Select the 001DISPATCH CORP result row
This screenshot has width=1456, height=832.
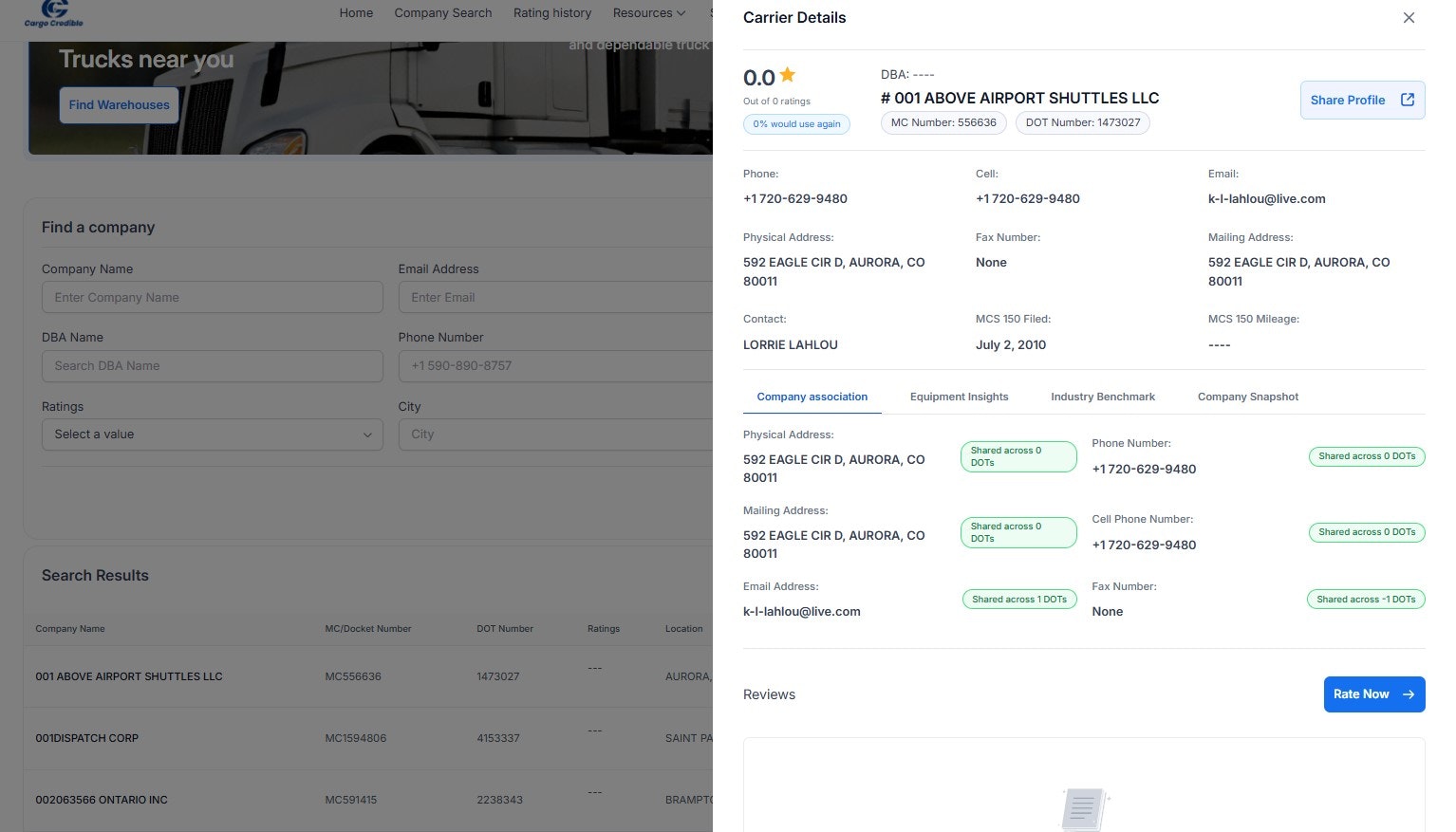click(x=368, y=738)
